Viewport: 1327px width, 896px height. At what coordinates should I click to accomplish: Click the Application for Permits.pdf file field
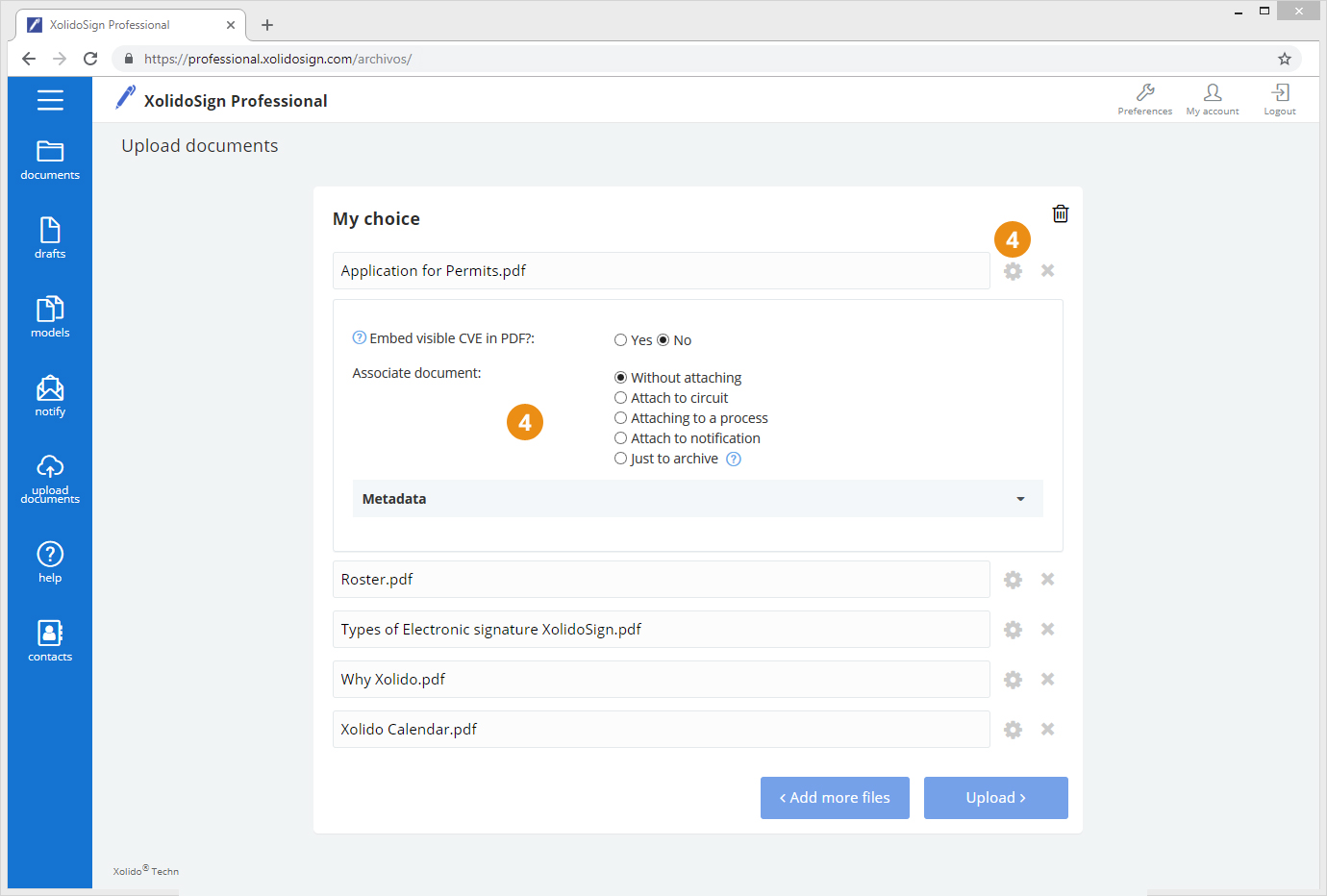coord(662,271)
